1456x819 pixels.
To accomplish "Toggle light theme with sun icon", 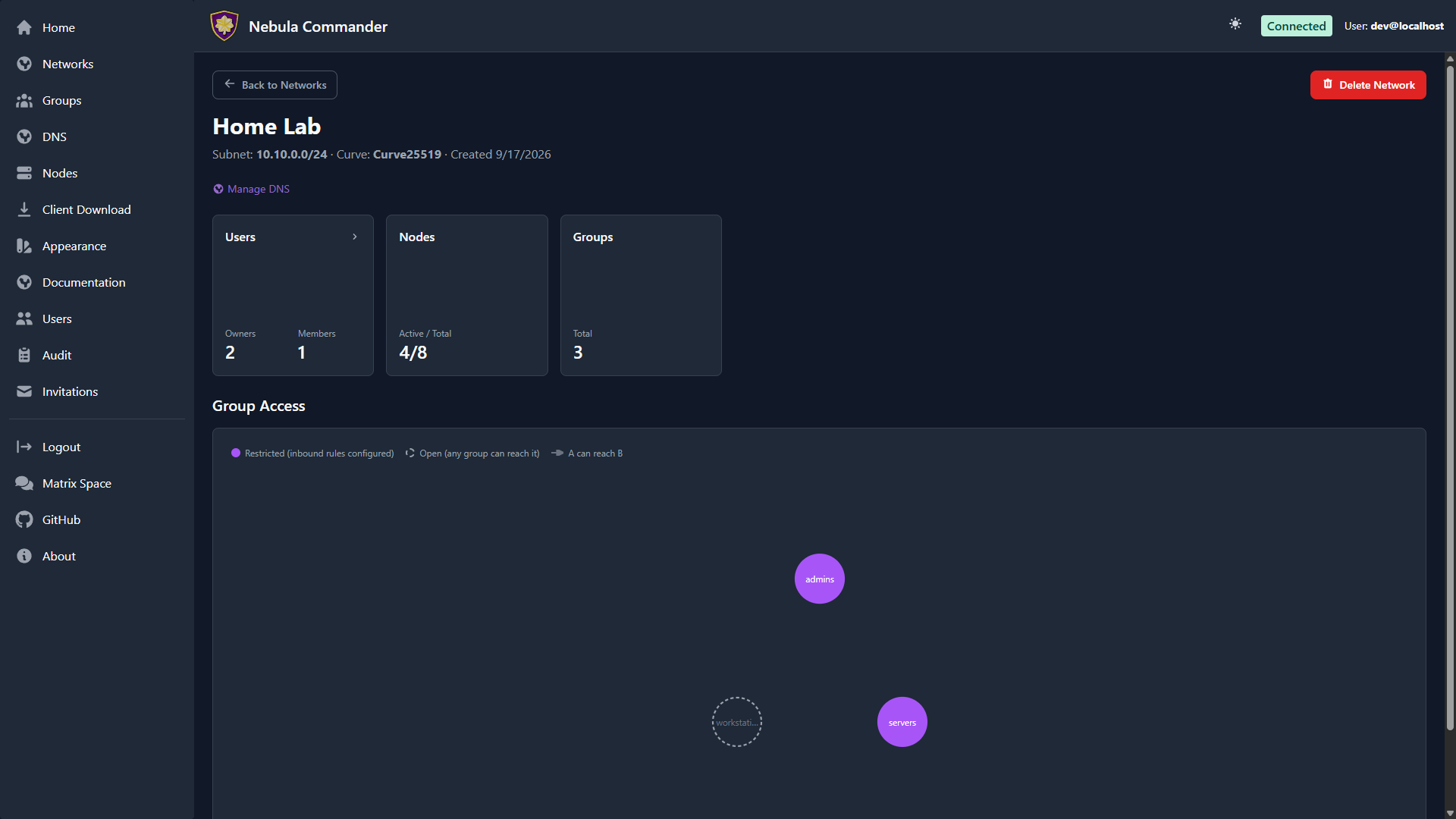I will click(x=1235, y=24).
